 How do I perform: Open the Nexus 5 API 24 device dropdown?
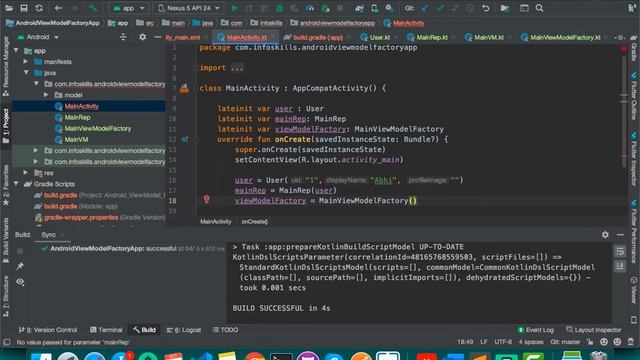pos(189,8)
